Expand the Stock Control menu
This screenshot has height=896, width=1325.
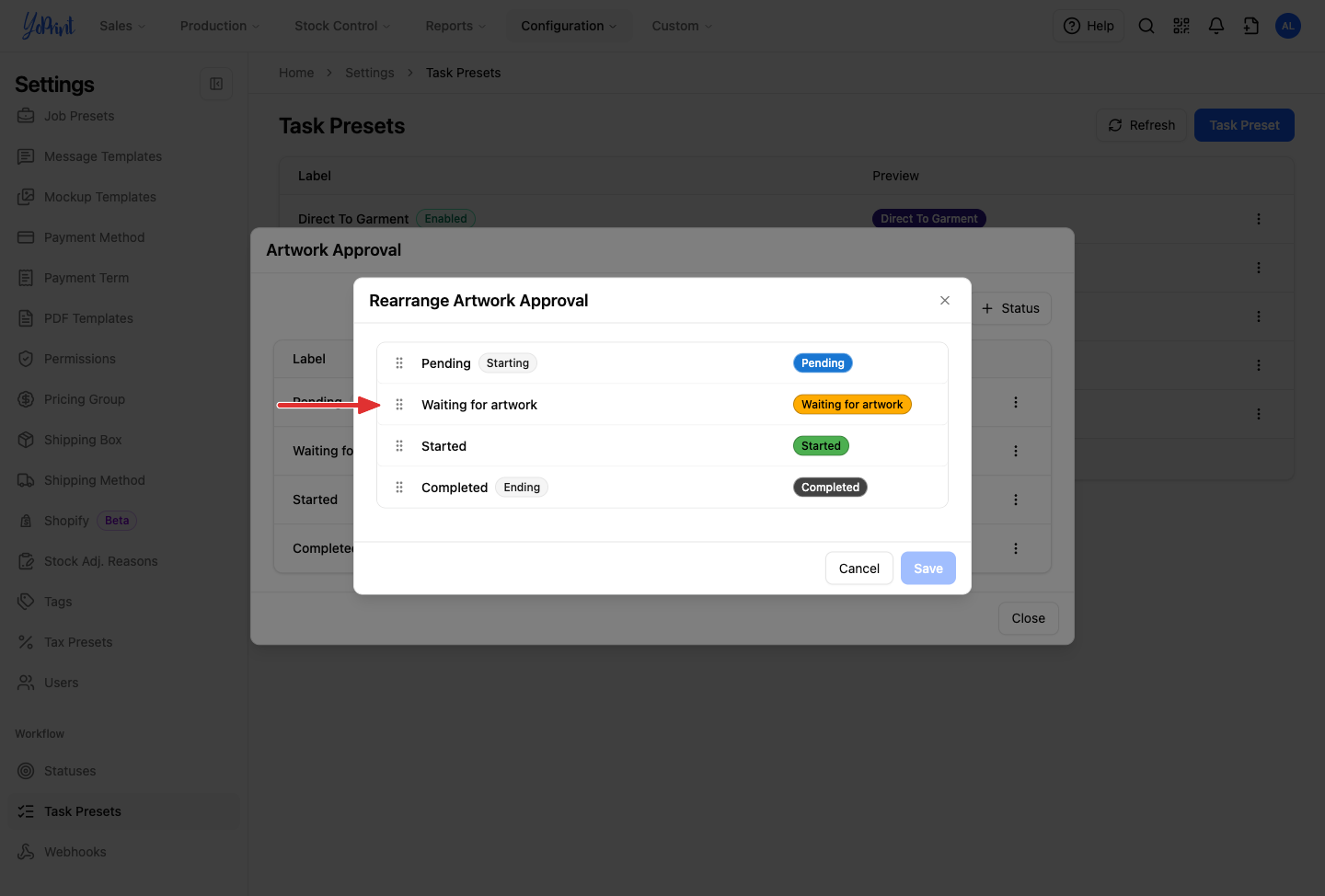(342, 26)
